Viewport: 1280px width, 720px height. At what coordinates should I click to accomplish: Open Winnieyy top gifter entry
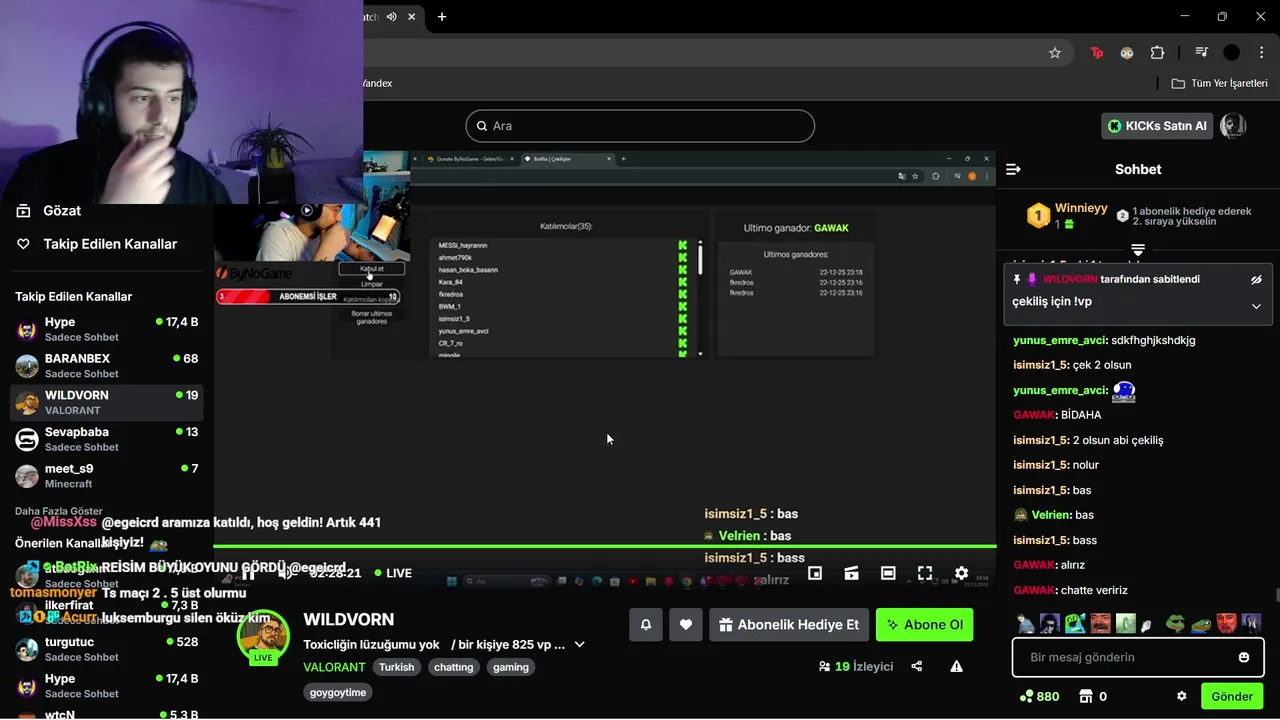[x=1068, y=215]
